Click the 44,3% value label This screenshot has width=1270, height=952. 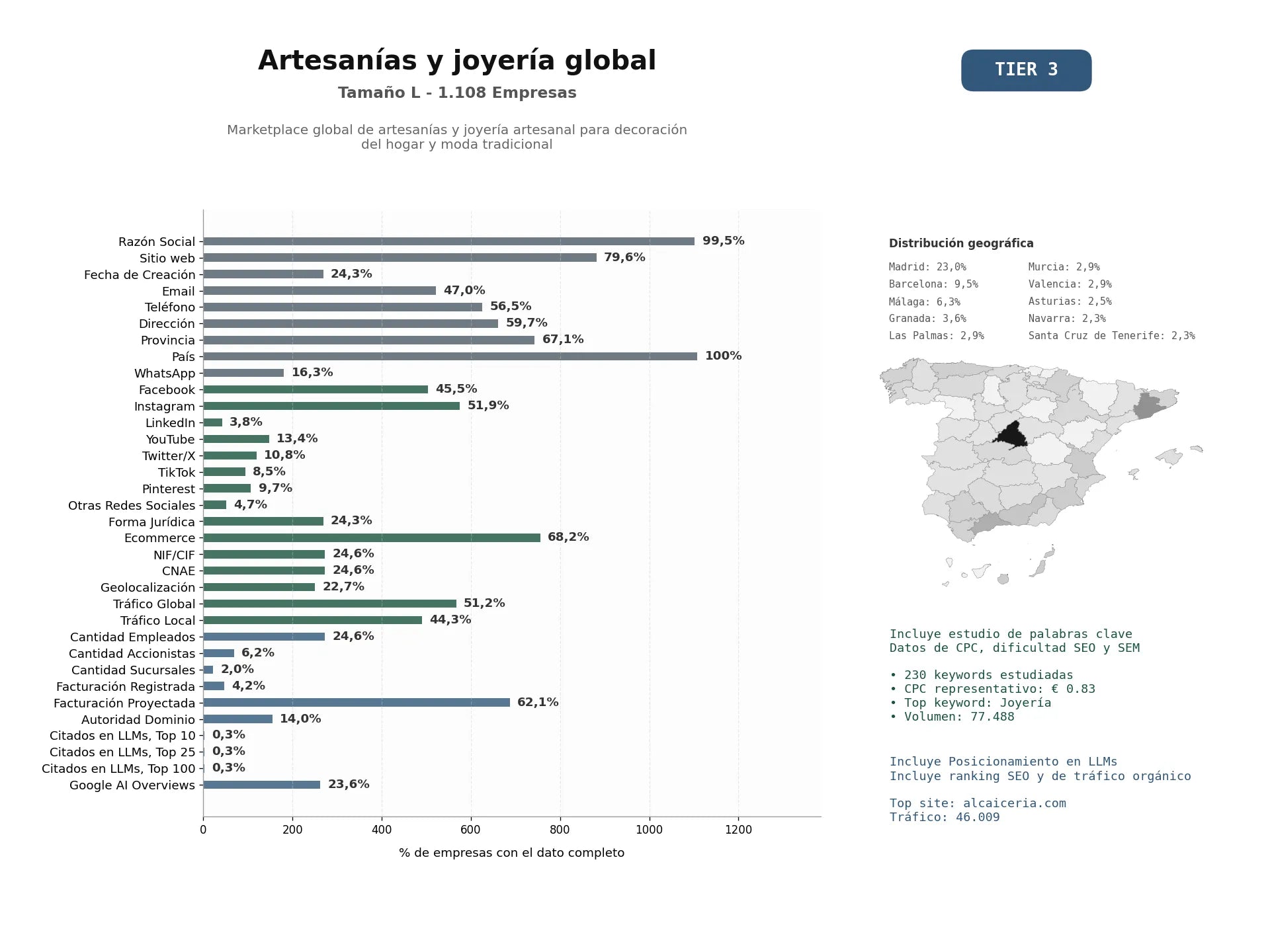tap(450, 619)
